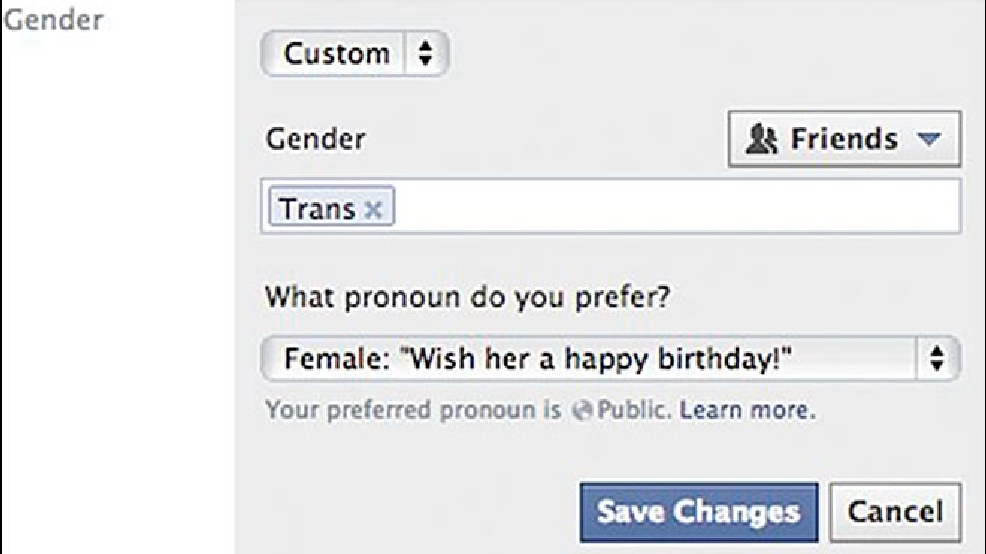Click the up-down arrows on Custom selector

[x=425, y=53]
